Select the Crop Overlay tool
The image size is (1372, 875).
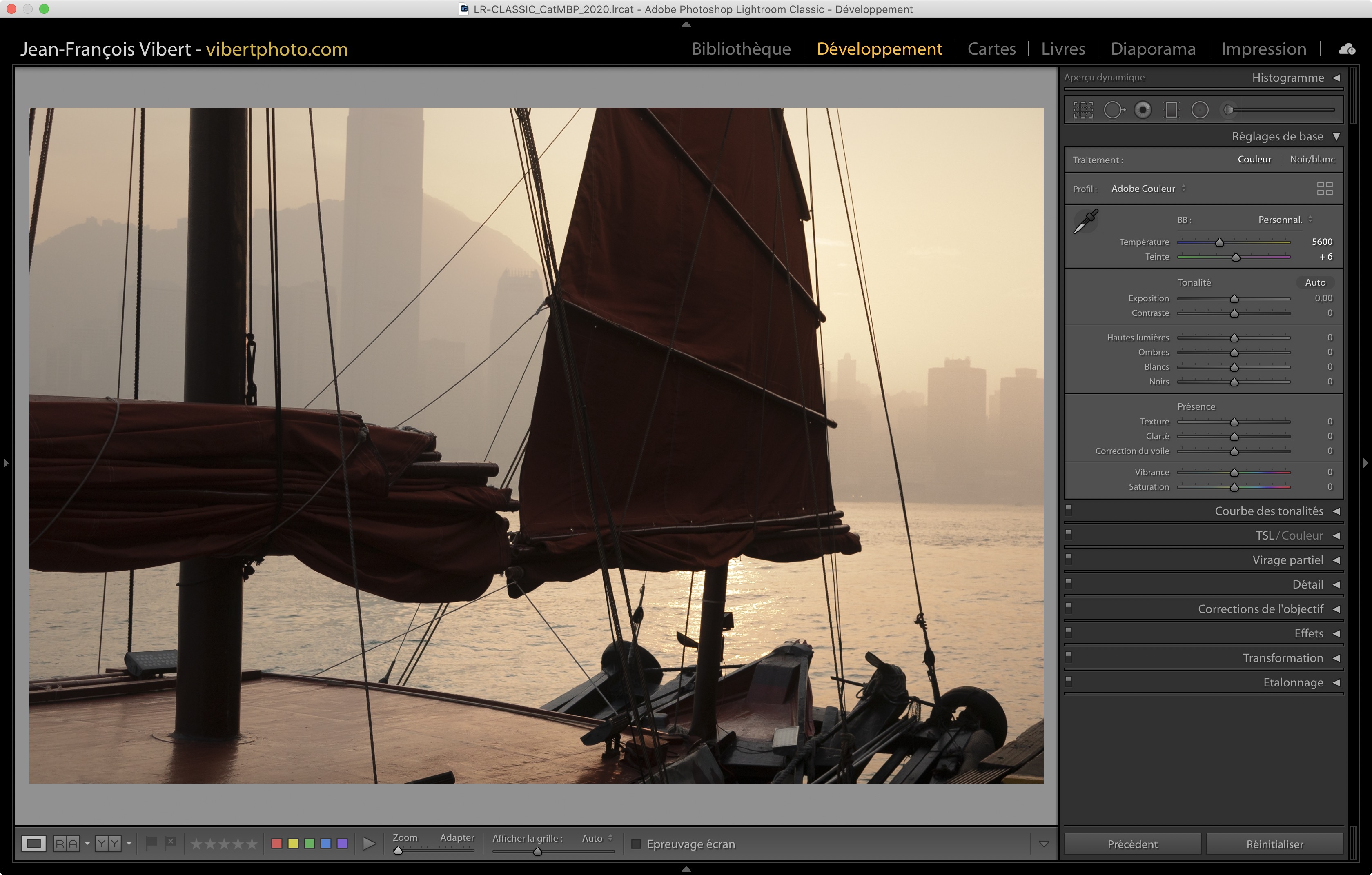(x=1082, y=110)
